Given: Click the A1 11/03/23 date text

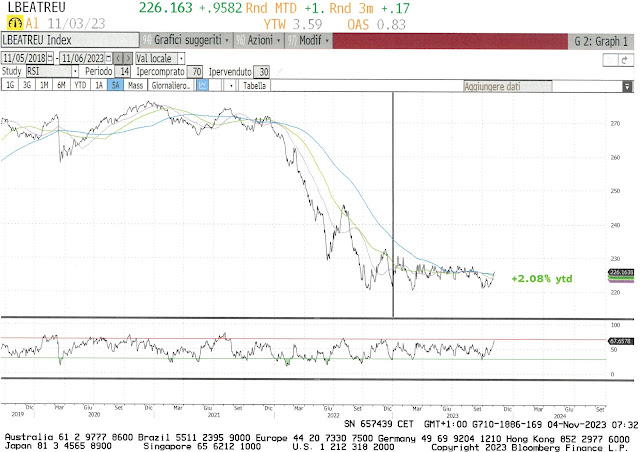Looking at the screenshot, I should click(65, 23).
